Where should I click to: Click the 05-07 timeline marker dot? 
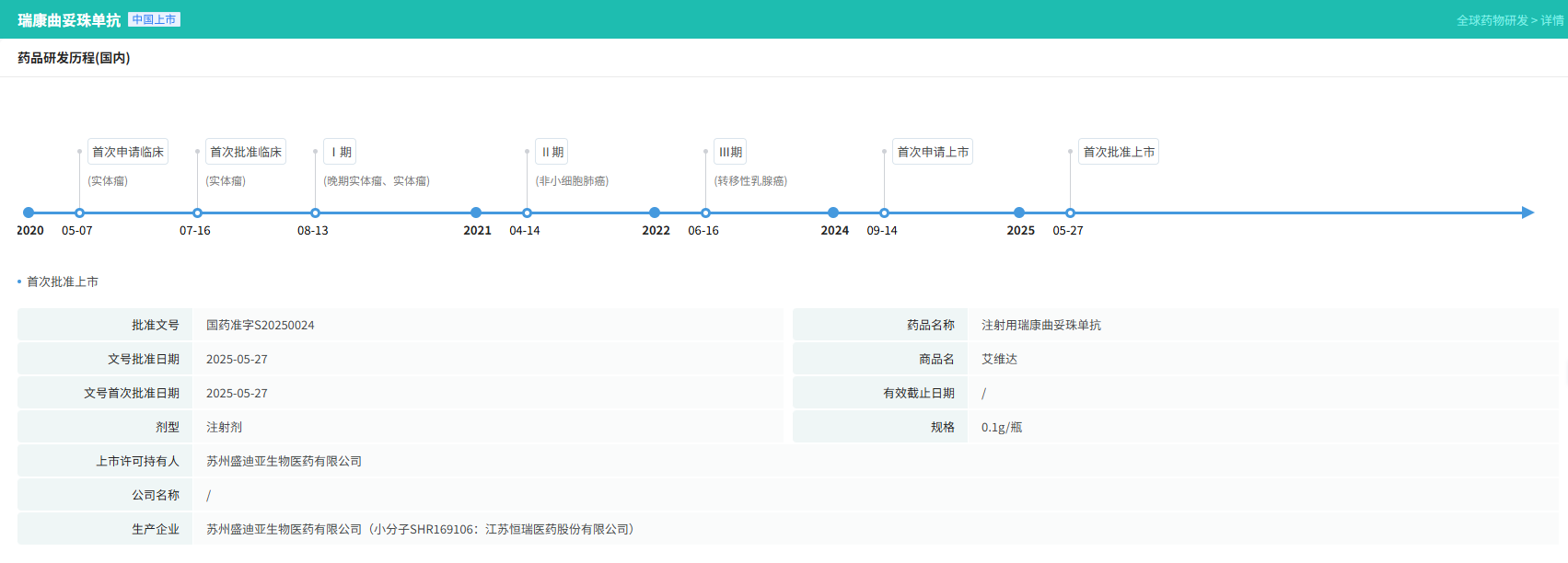click(79, 213)
